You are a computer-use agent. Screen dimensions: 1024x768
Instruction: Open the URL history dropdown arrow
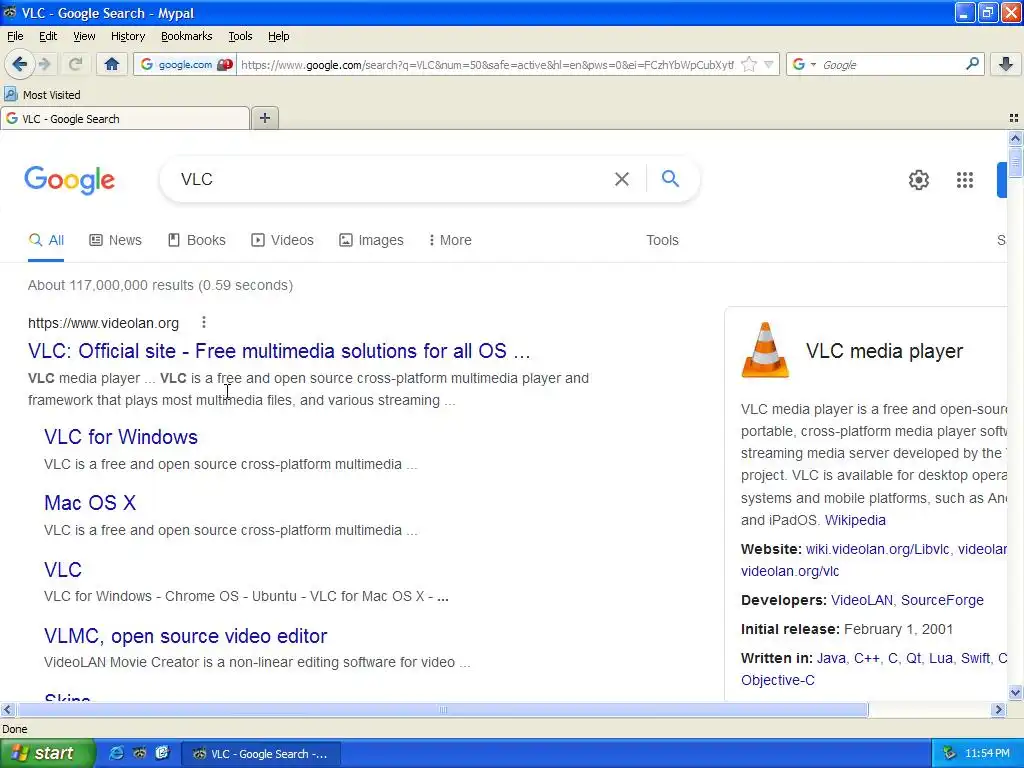point(769,64)
